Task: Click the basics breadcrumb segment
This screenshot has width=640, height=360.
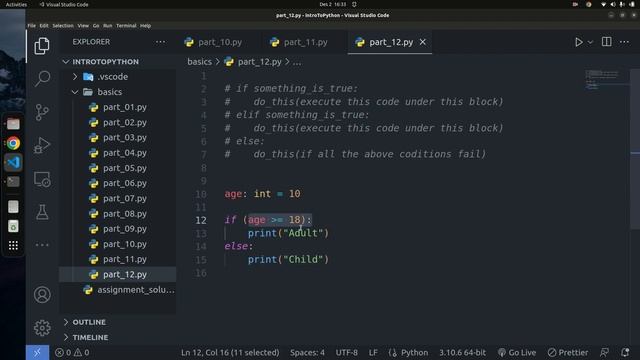Action: [199, 62]
